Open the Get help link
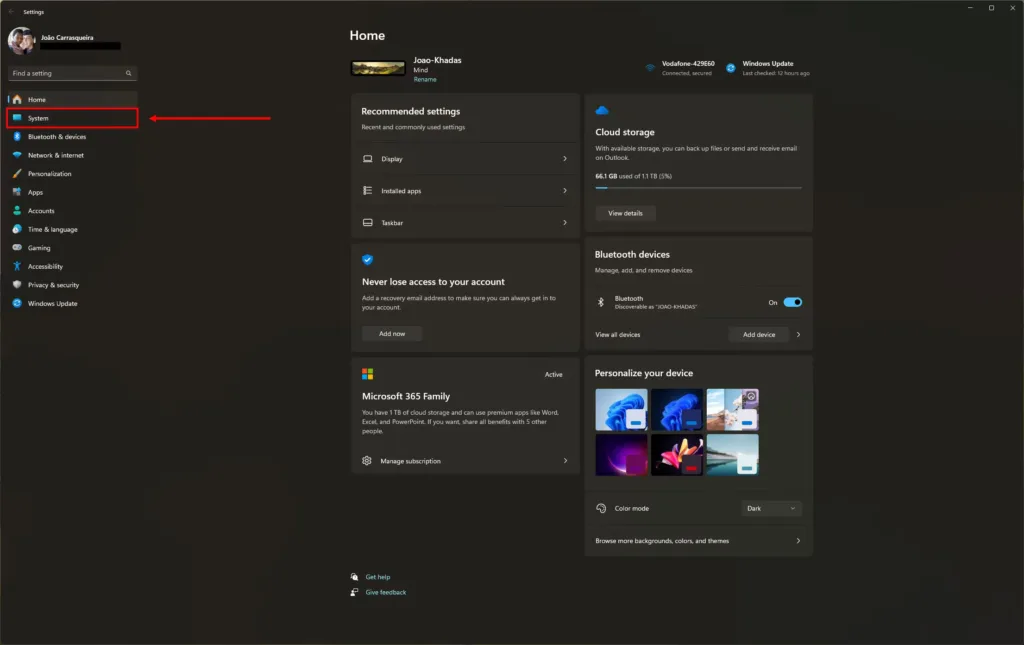1024x645 pixels. [x=377, y=577]
